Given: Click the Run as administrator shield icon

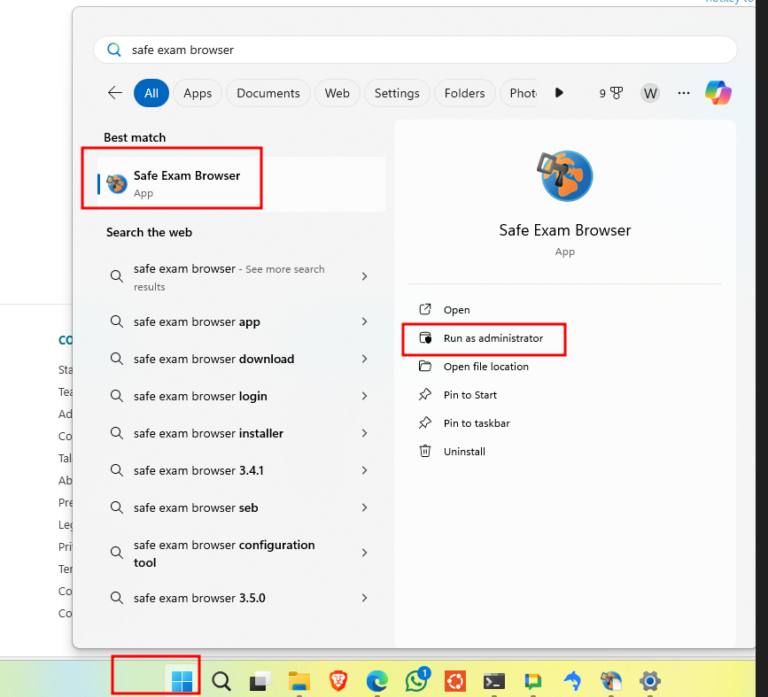Looking at the screenshot, I should click(425, 337).
